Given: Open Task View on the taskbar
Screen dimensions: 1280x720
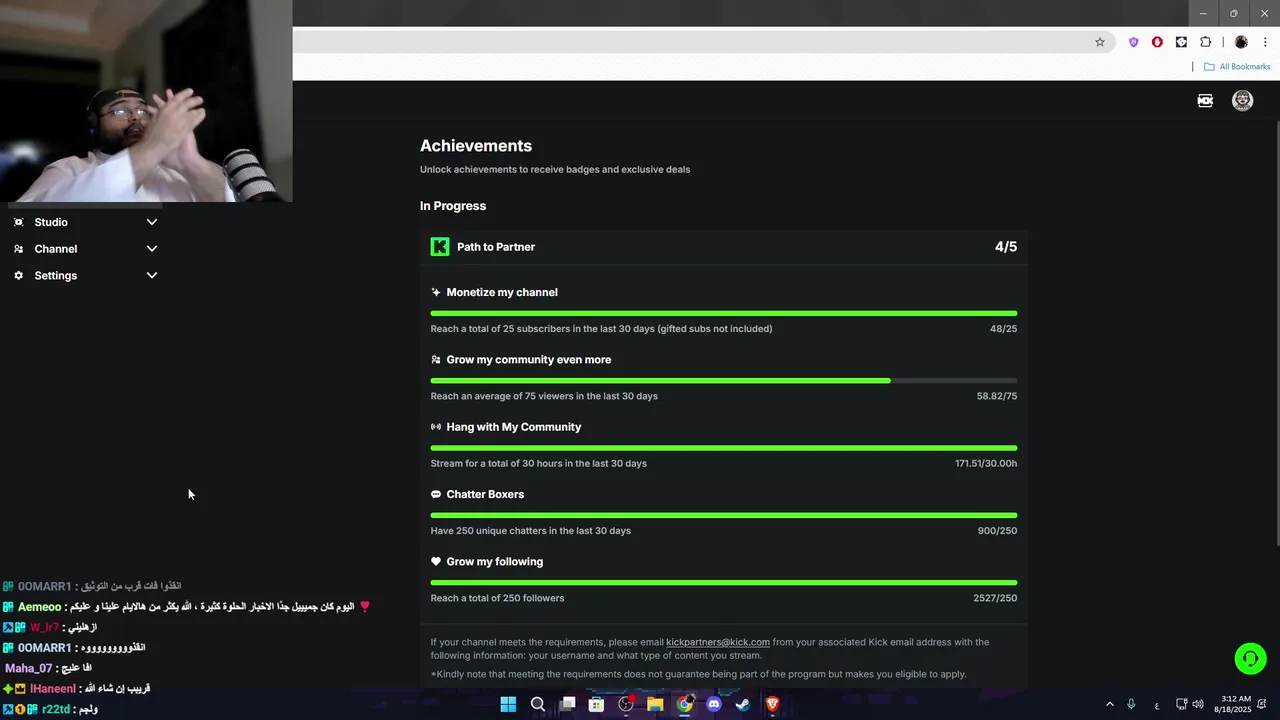Looking at the screenshot, I should (567, 704).
